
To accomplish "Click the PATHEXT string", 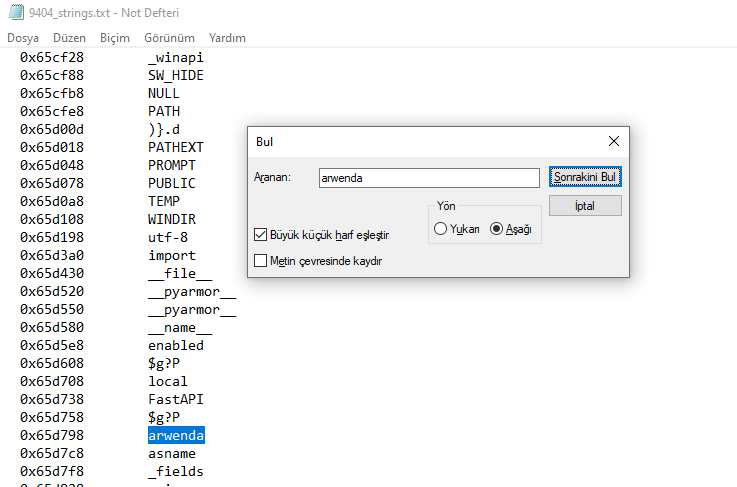I will 176,147.
